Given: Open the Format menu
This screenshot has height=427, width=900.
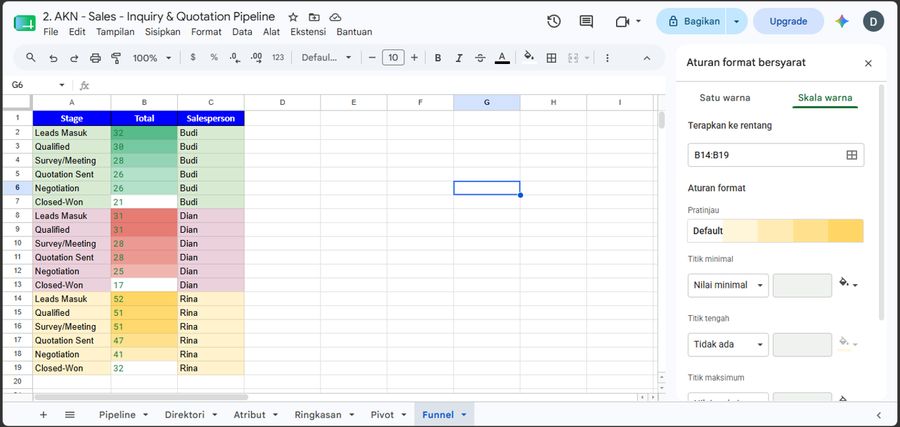Looking at the screenshot, I should click(x=206, y=32).
